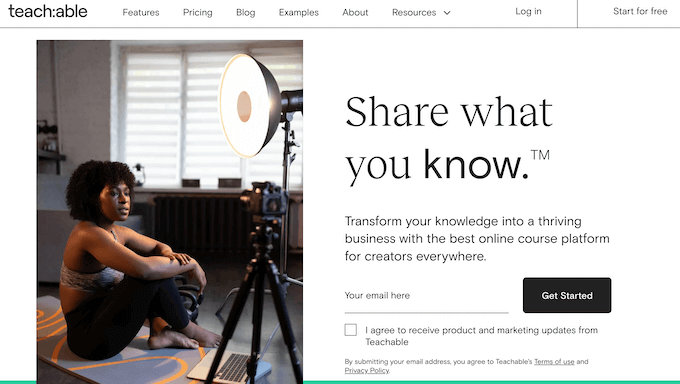The image size is (680, 384).
Task: Click the green bar at page bottom
Action: pyautogui.click(x=340, y=382)
